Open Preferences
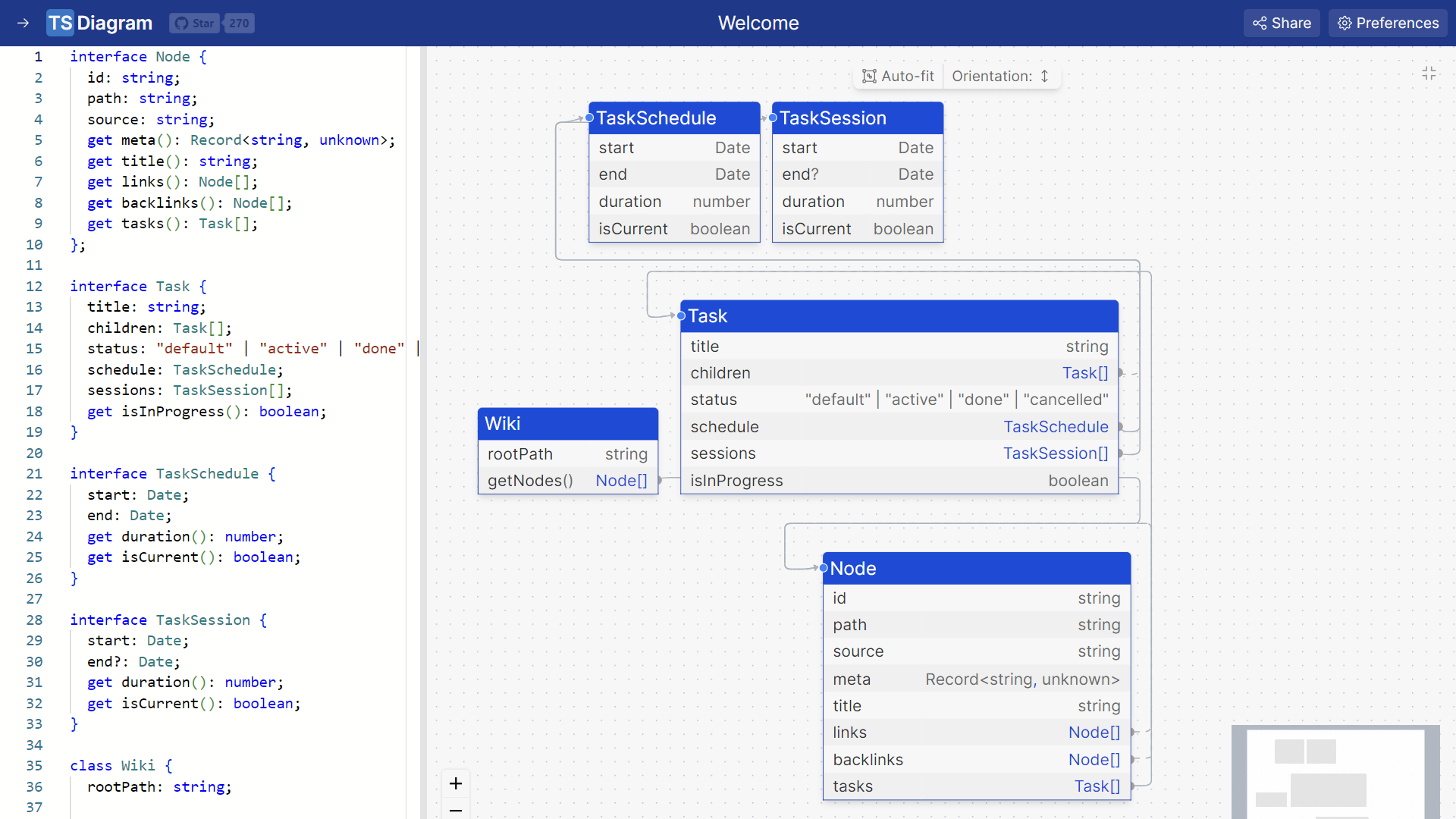This screenshot has height=819, width=1456. click(x=1388, y=23)
